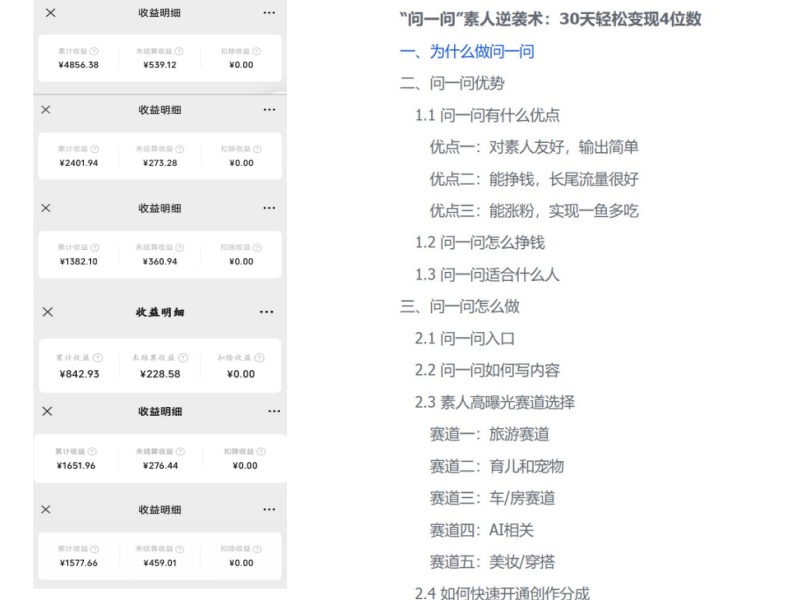The image size is (800, 600).
Task: Open the blue 一、为什么做问一问 heading link
Action: pos(466,52)
